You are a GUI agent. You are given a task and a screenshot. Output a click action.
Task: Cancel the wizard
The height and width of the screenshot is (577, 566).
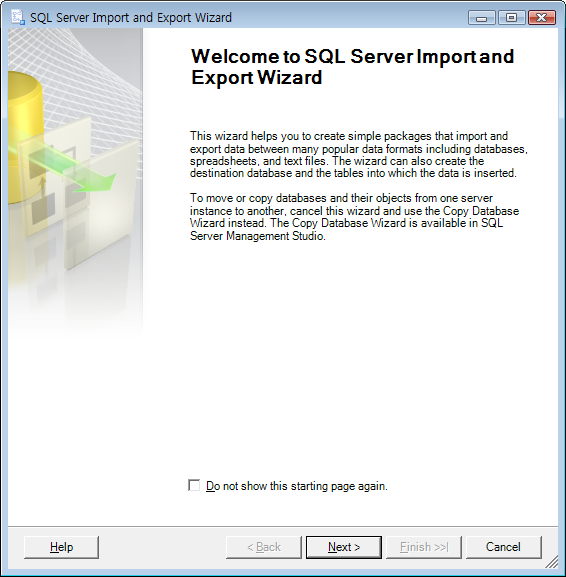pos(503,547)
